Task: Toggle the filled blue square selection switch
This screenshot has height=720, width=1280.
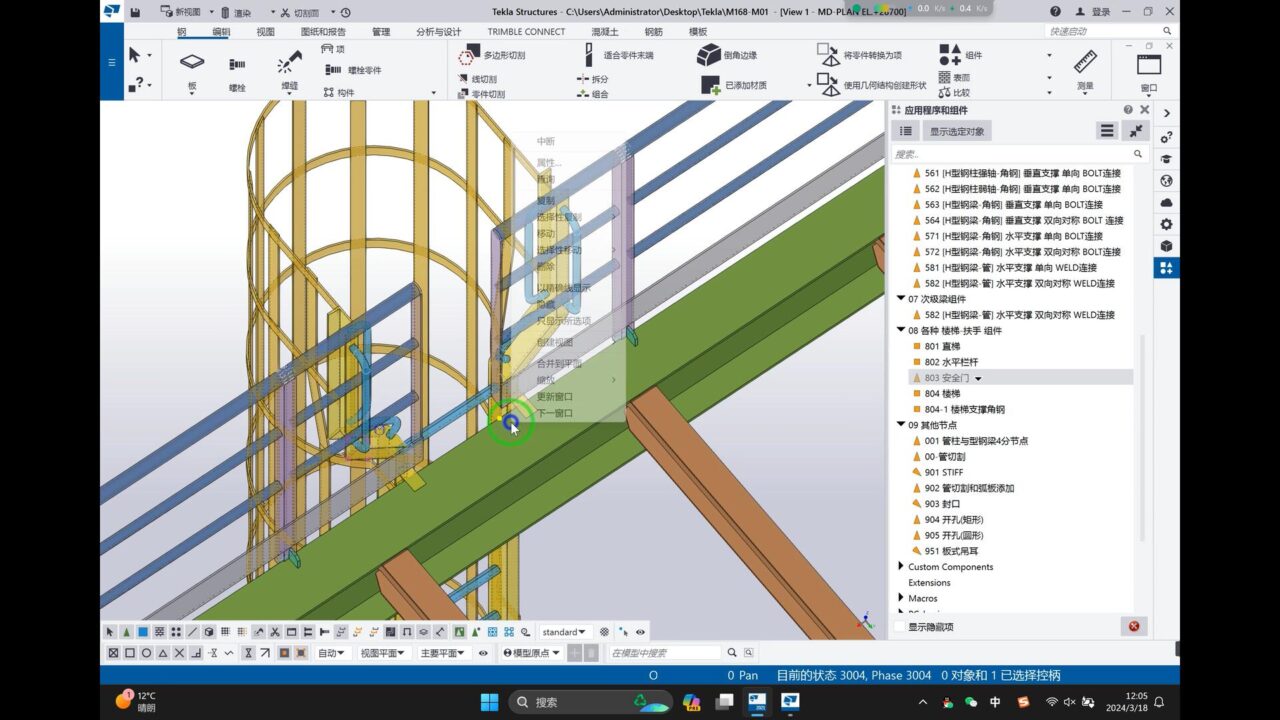Action: click(143, 632)
